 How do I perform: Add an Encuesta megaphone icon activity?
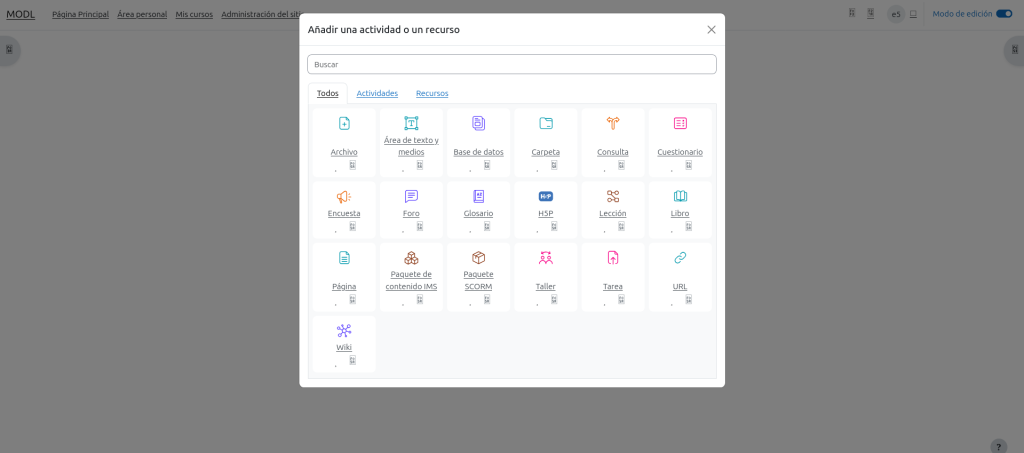pos(344,197)
